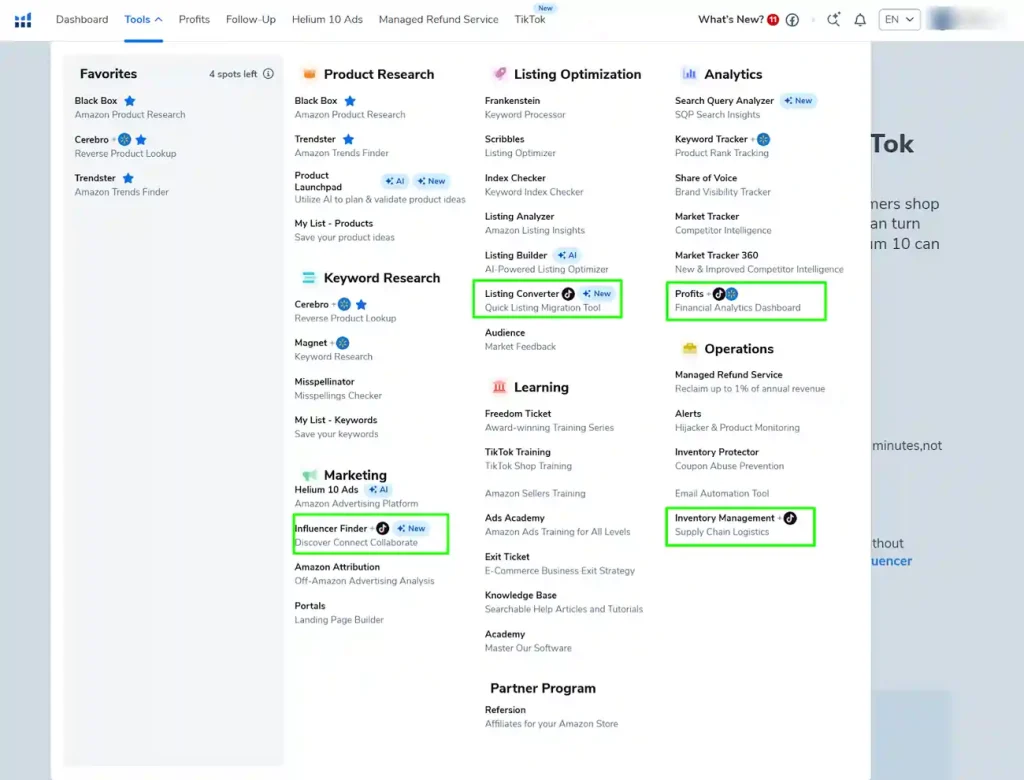
Task: Click TikTok icon next to Influencer Finder
Action: click(383, 528)
